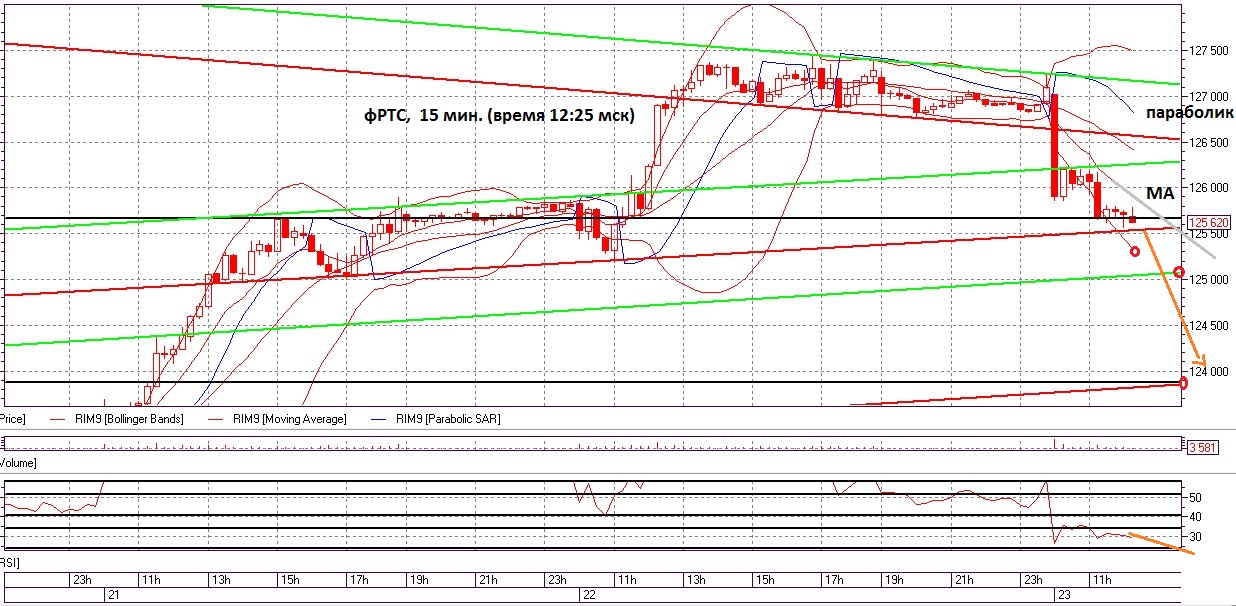Click the RSI scale label 30
Screen dimensions: 1236x606
point(1193,537)
